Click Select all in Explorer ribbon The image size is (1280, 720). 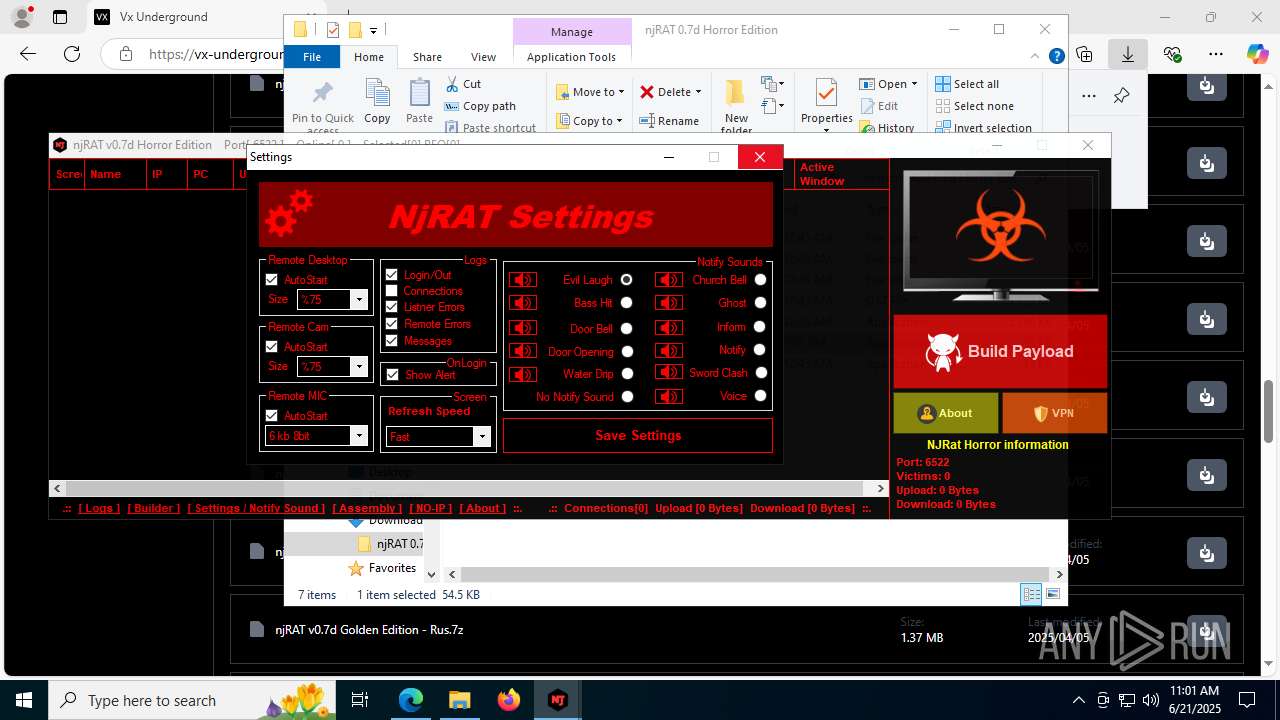pyautogui.click(x=967, y=84)
